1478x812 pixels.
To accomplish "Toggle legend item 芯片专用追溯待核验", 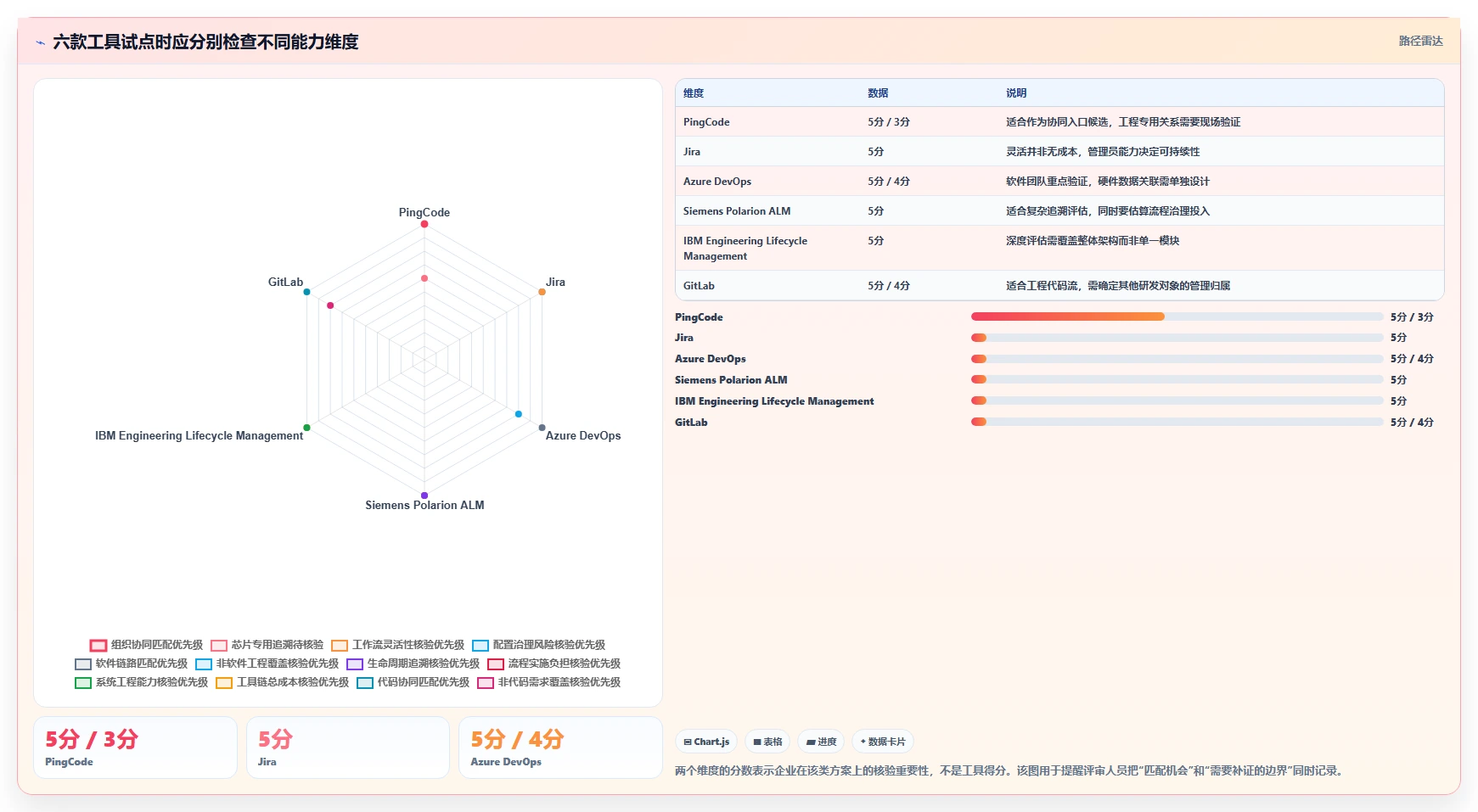I will point(267,645).
